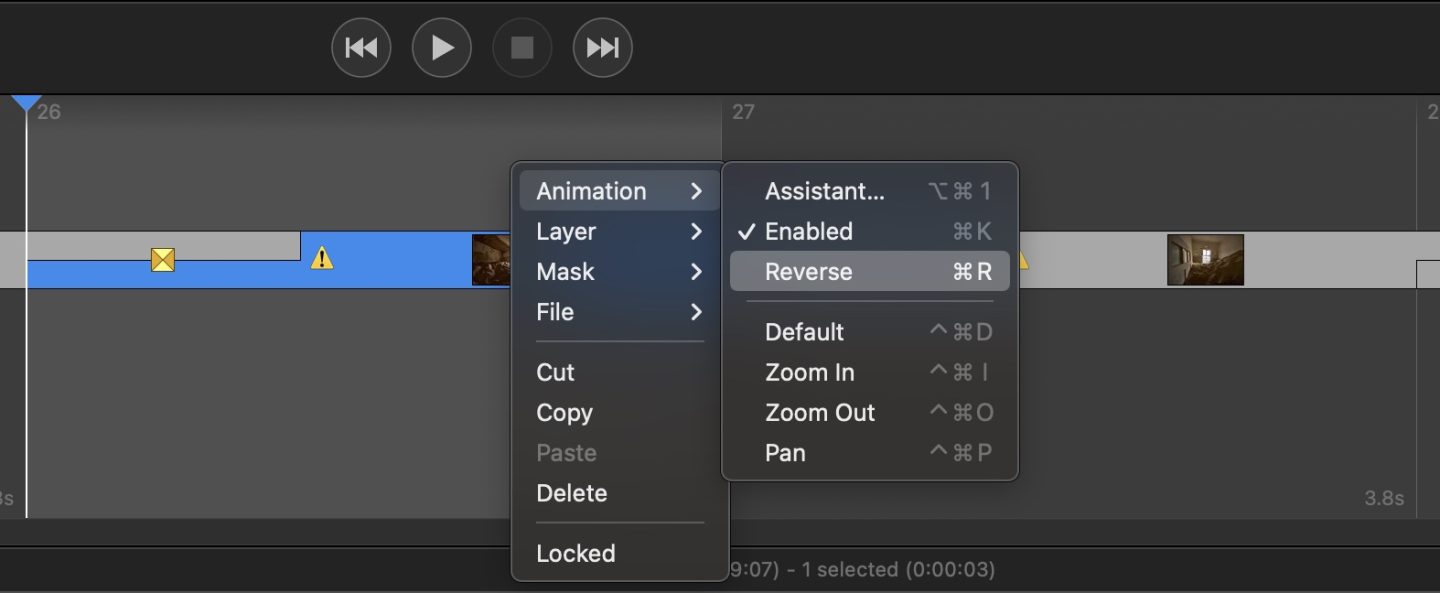Toggle the Enabled animation checkmark
1440x593 pixels.
(808, 232)
